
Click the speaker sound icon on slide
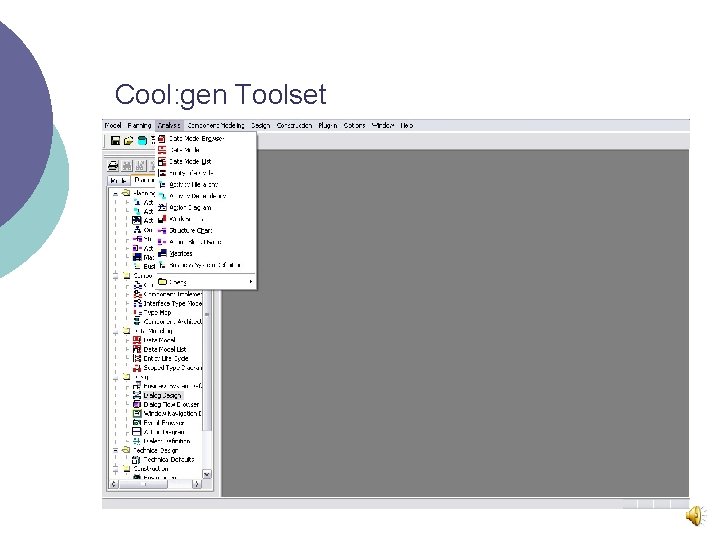[x=696, y=516]
